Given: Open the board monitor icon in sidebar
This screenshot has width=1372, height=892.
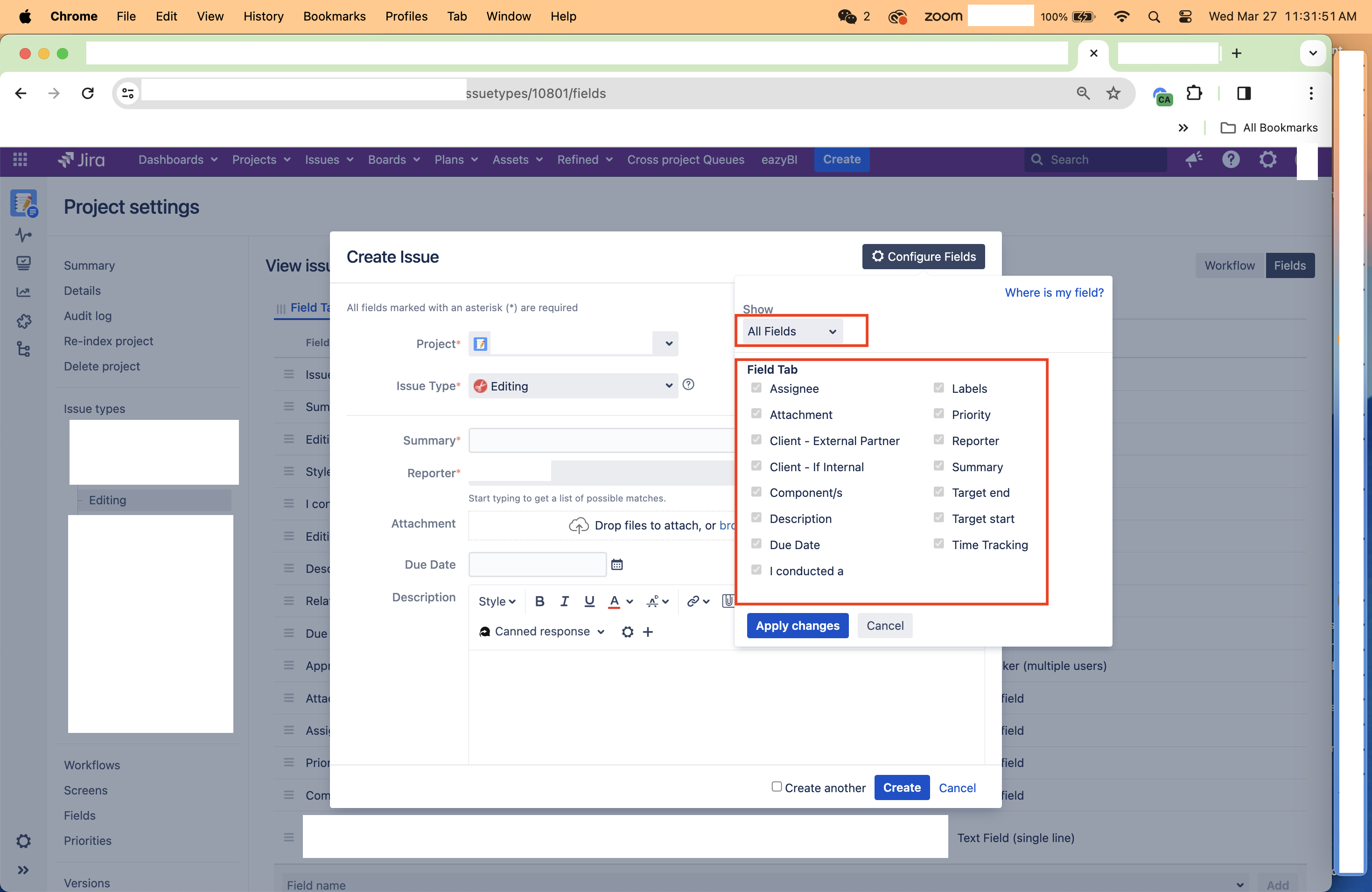Looking at the screenshot, I should pos(23,263).
